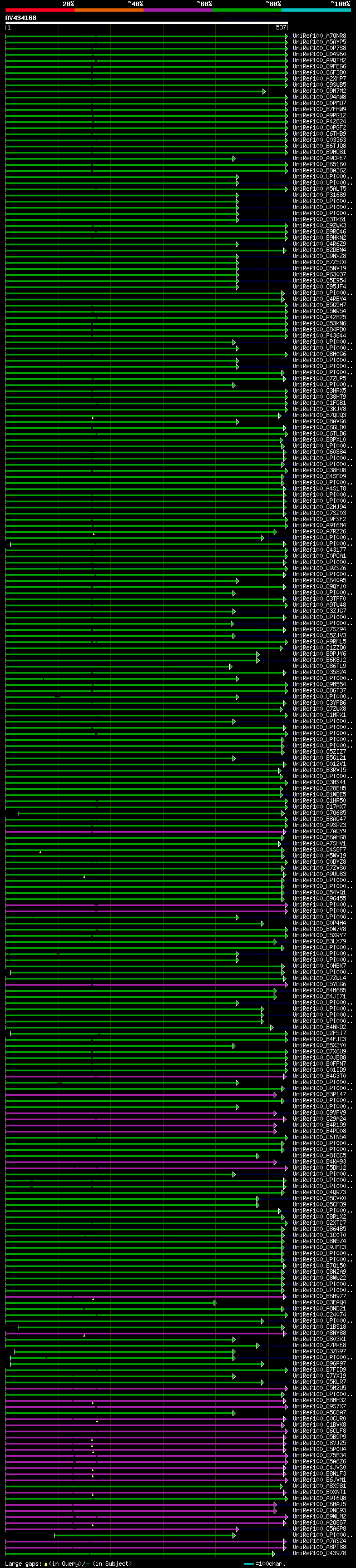
Task: Open hit UniRef100_Q640A5
Action: point(319,580)
